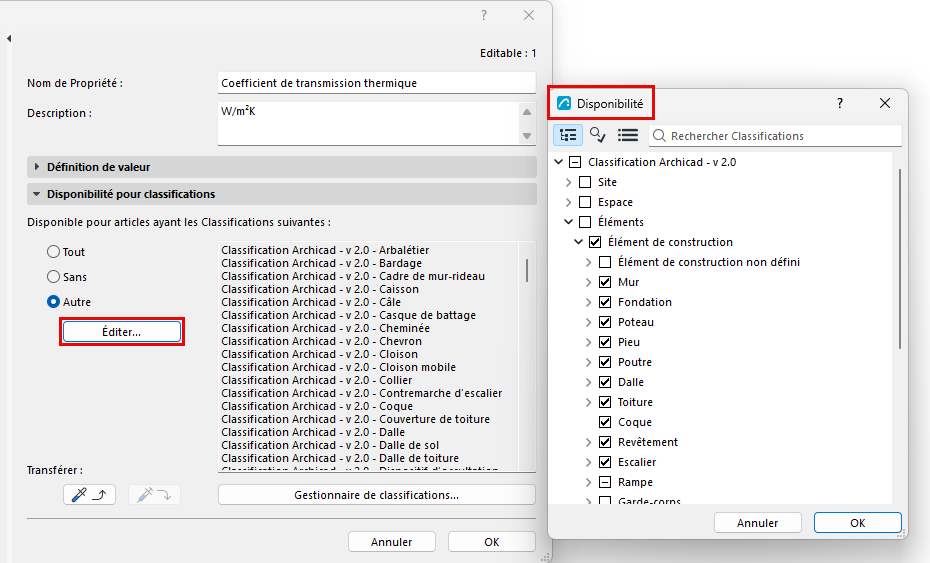The height and width of the screenshot is (563, 930).
Task: Select the tree view icon in Disponibilité
Action: click(568, 135)
